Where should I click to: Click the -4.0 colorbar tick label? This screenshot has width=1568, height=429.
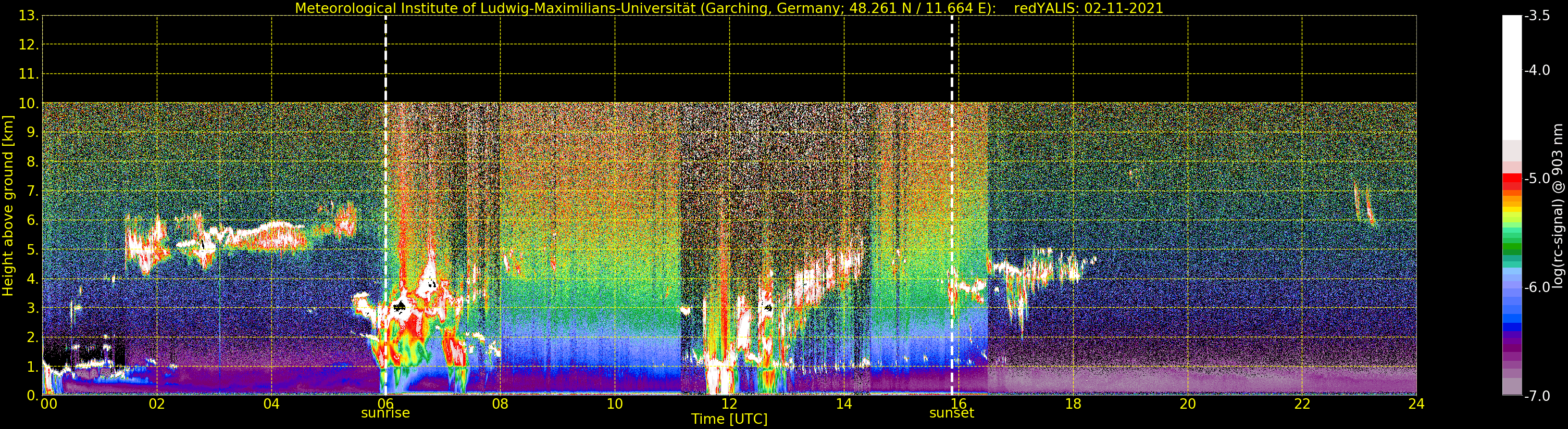(x=1537, y=71)
